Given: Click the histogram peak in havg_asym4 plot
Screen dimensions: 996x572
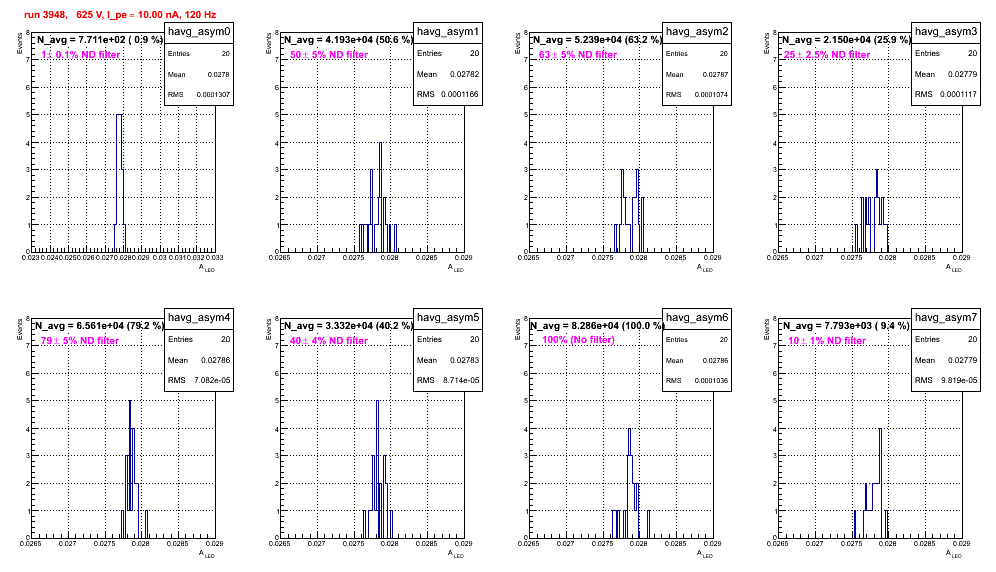Looking at the screenshot, I should point(130,401).
